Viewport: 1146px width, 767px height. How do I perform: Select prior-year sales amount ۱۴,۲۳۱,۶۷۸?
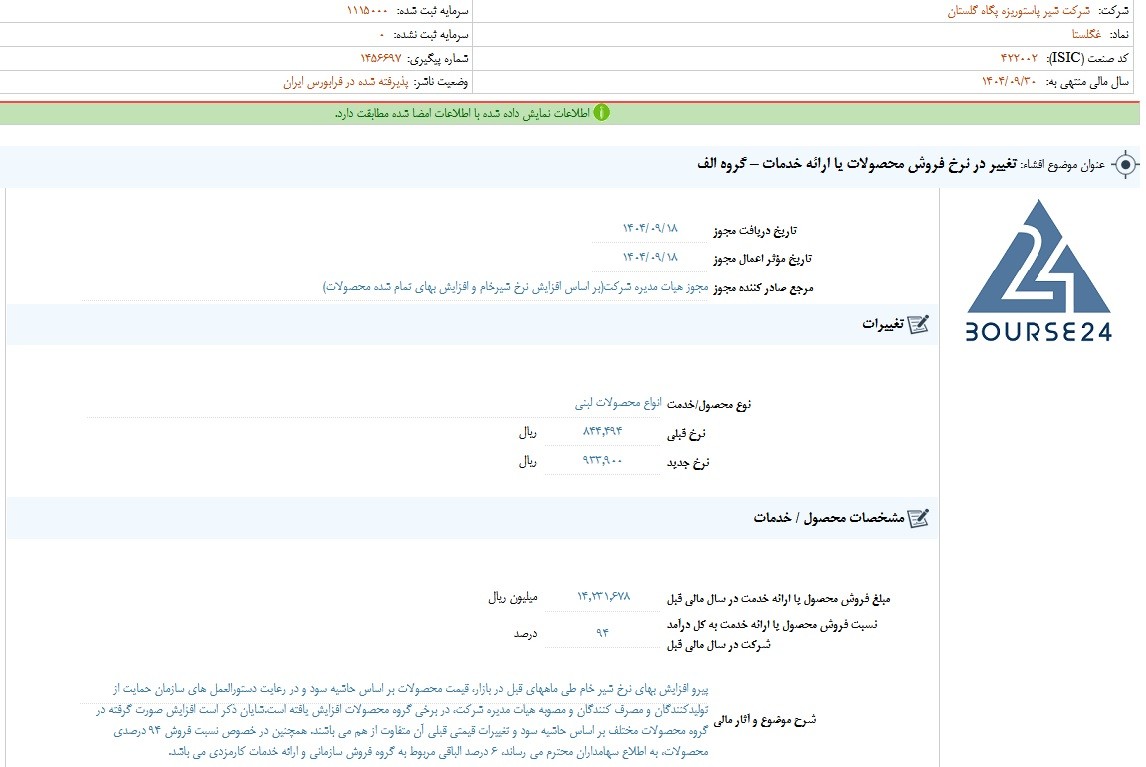tap(603, 597)
